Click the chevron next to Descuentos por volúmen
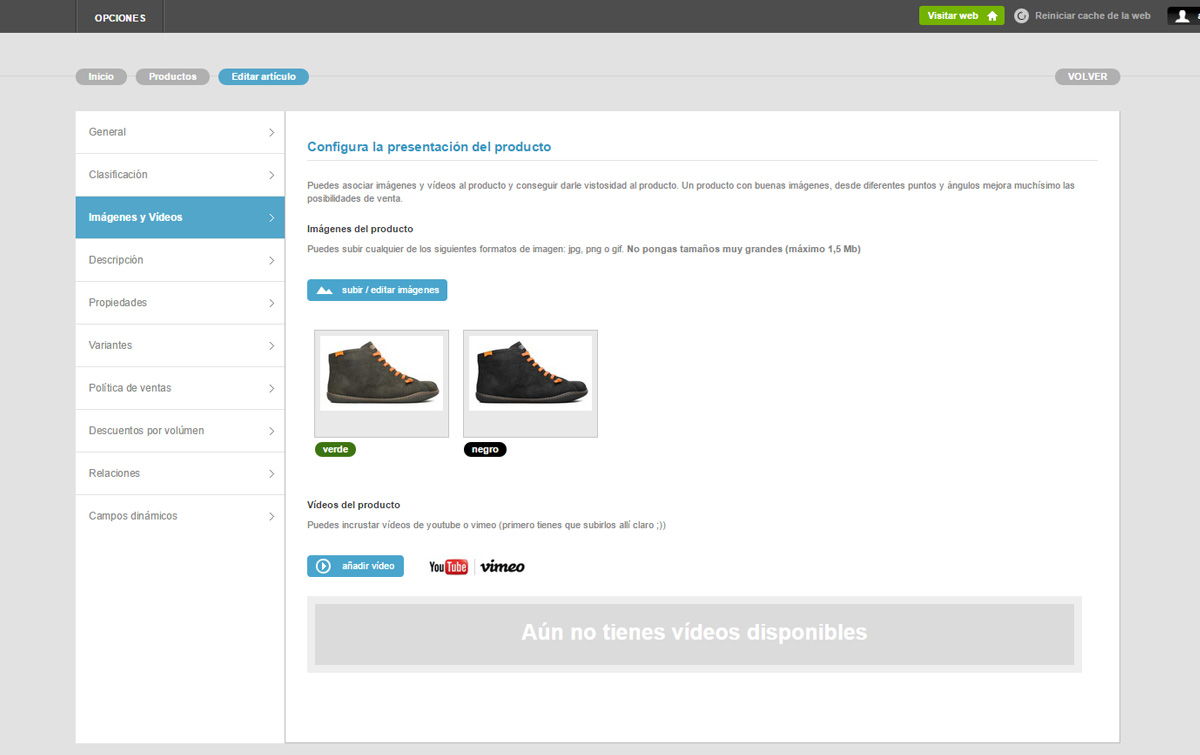Image resolution: width=1200 pixels, height=755 pixels. pos(271,431)
